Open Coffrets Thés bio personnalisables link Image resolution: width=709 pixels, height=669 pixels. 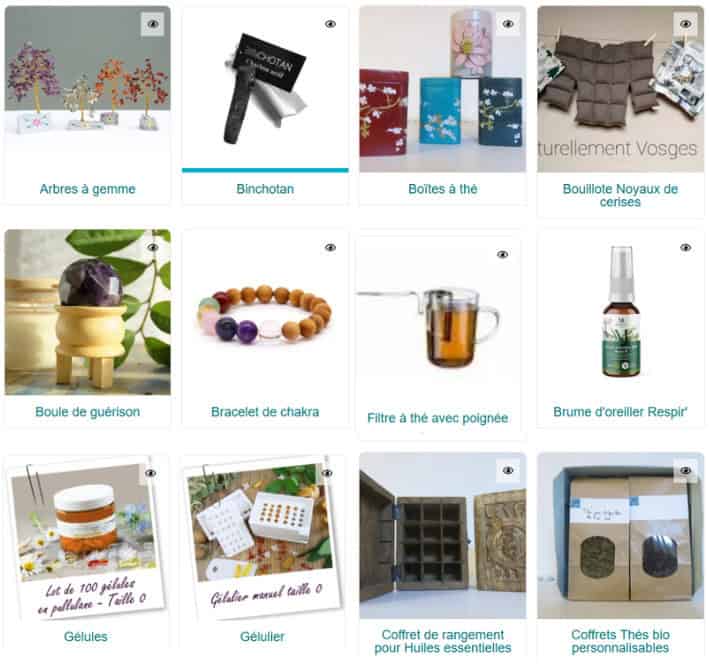(620, 641)
